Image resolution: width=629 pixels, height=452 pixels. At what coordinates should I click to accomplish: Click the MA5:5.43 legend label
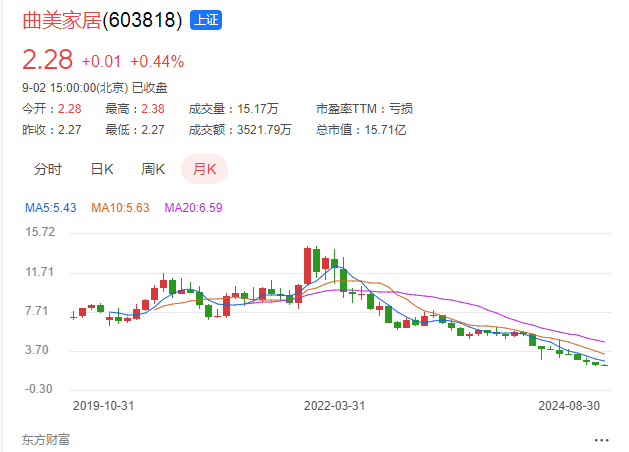51,208
